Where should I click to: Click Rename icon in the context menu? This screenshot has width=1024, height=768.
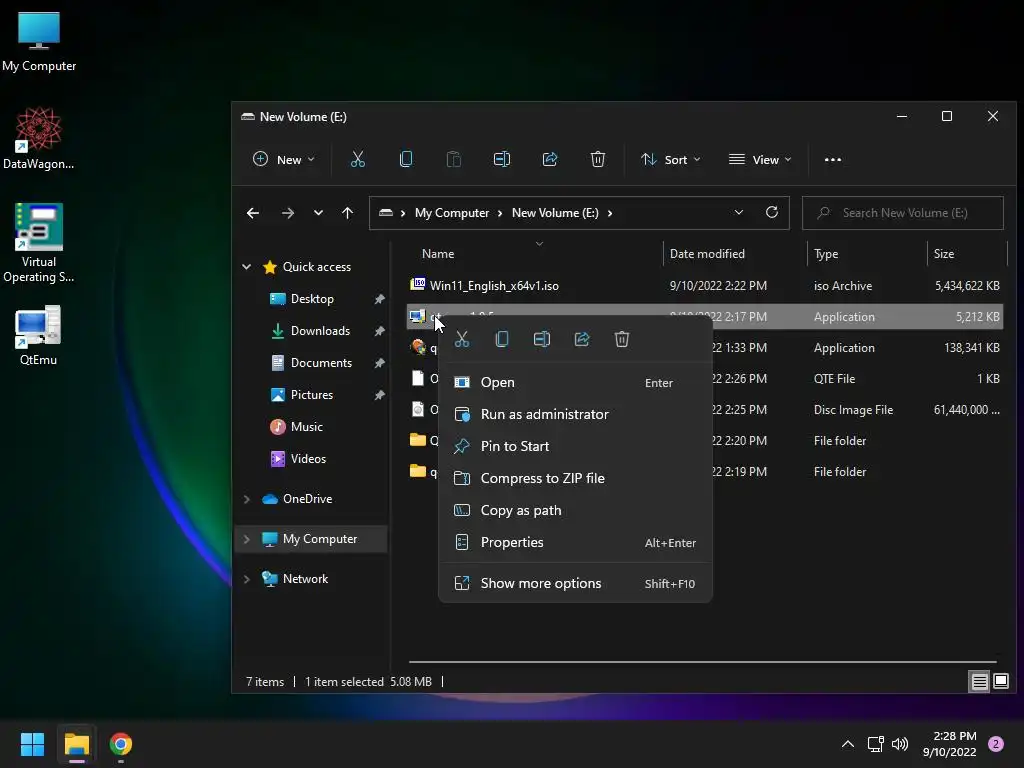541,339
